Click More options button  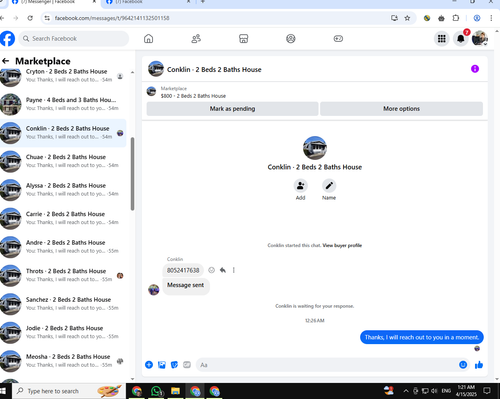coord(401,109)
